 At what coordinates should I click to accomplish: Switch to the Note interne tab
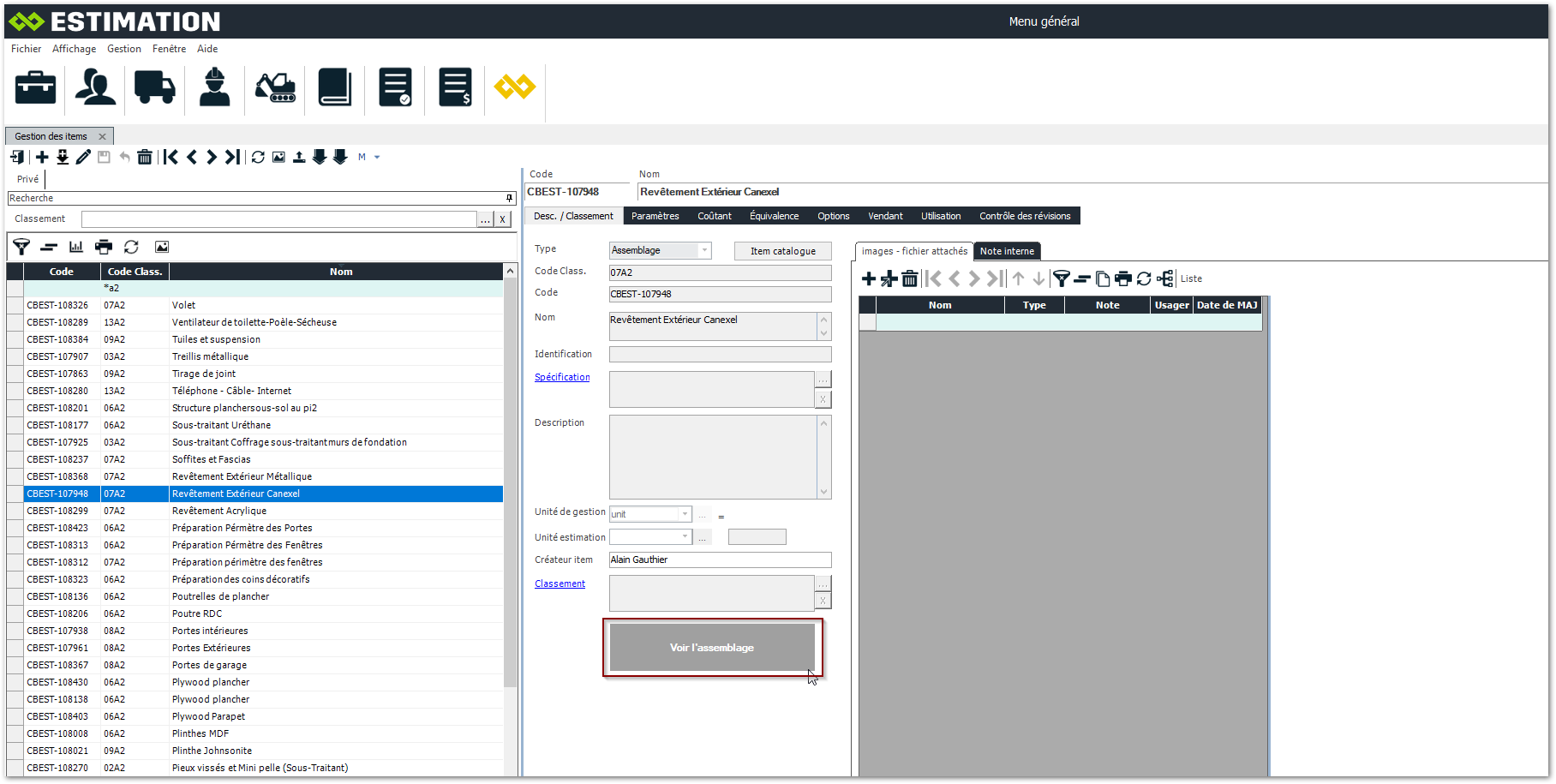tap(1007, 251)
